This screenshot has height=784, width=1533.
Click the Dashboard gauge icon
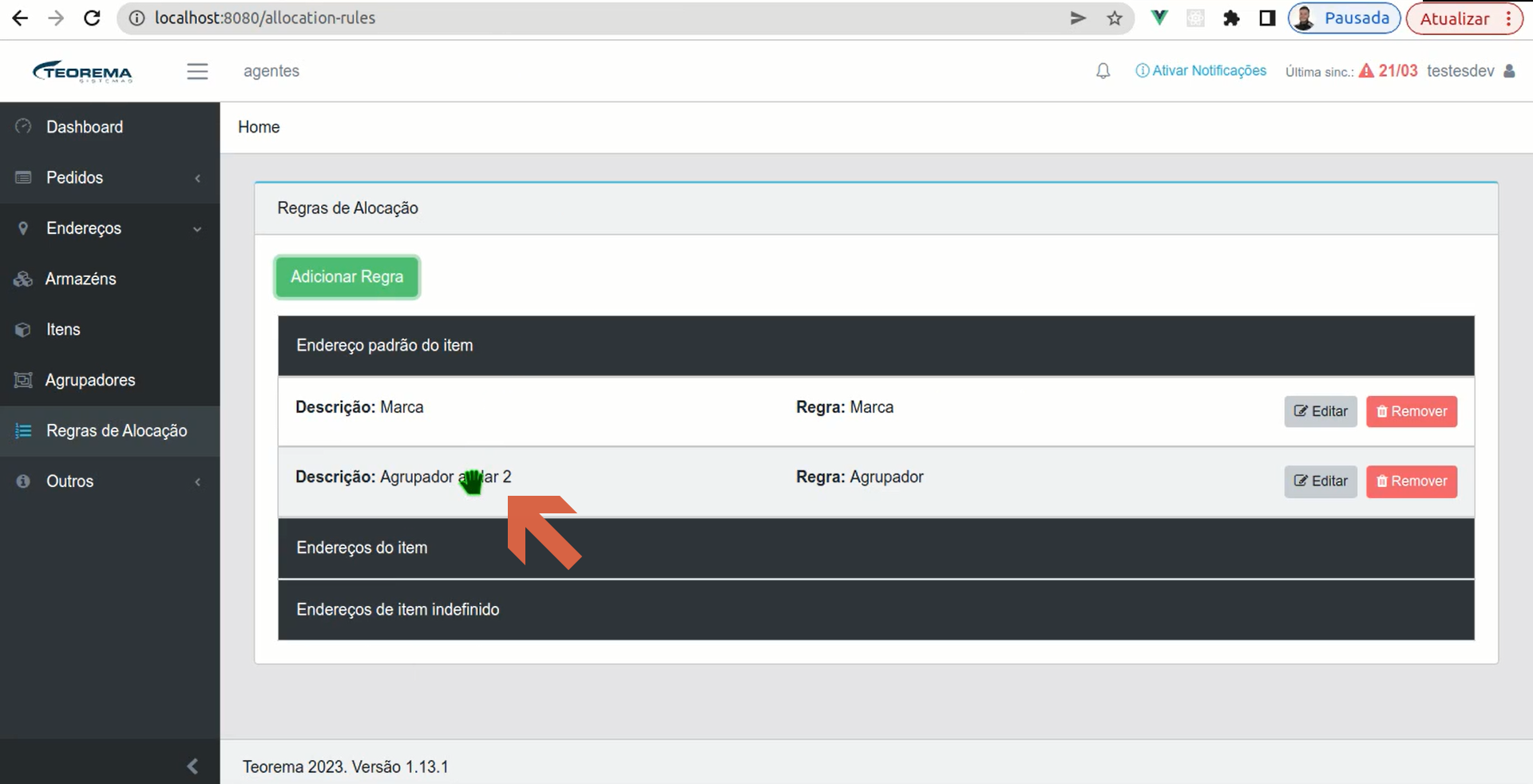tap(23, 126)
